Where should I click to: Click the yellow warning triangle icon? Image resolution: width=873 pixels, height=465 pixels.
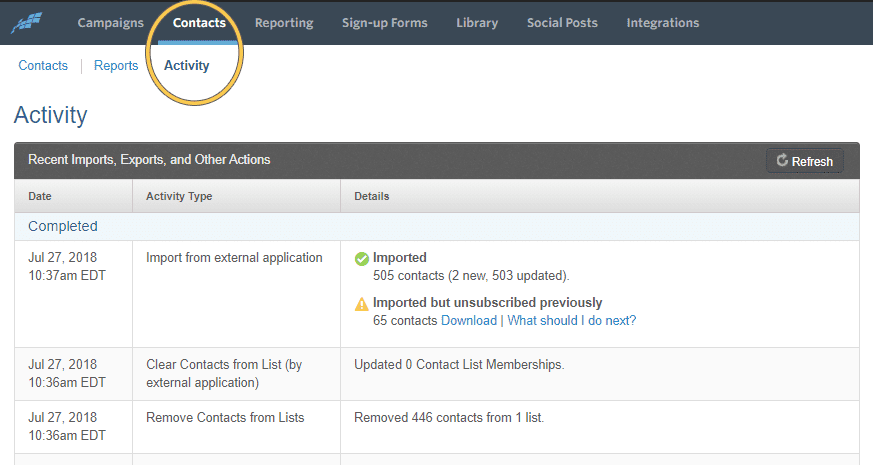[361, 304]
